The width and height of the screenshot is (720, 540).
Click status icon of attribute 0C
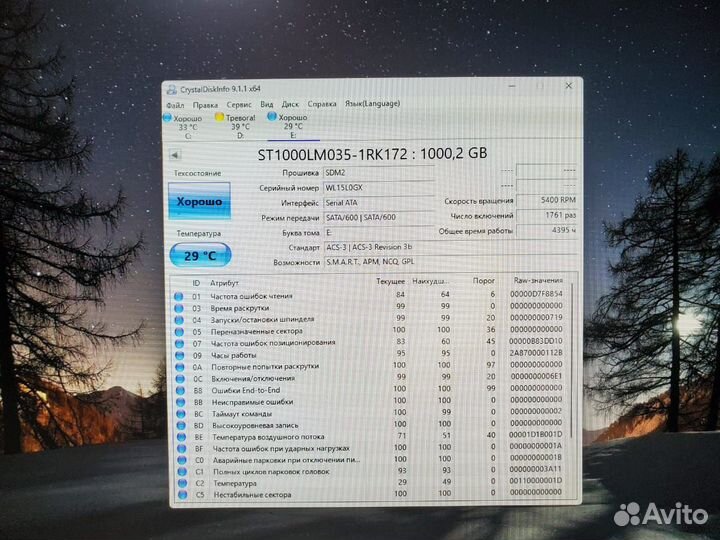pyautogui.click(x=180, y=379)
